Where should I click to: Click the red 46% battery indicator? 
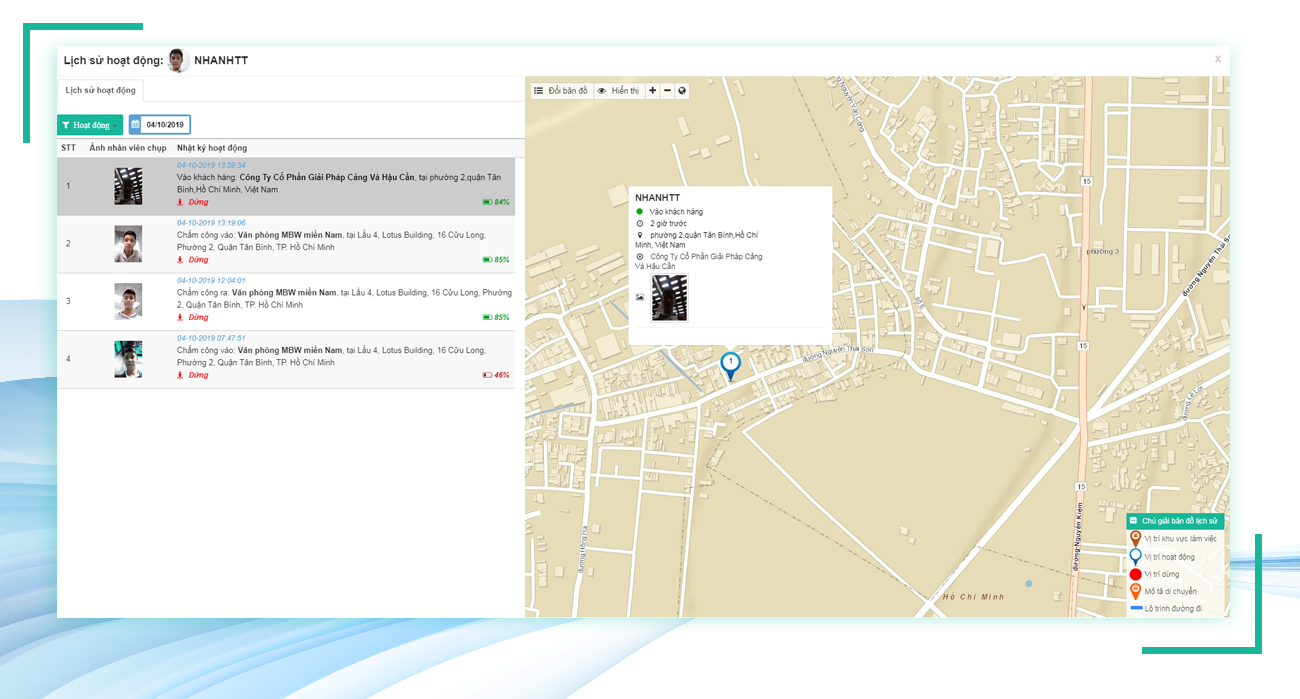click(496, 375)
